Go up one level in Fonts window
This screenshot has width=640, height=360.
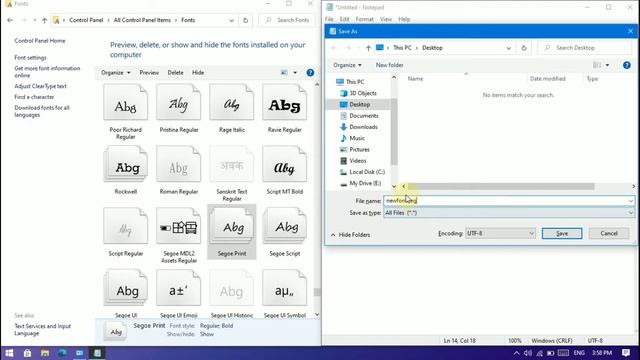click(44, 20)
